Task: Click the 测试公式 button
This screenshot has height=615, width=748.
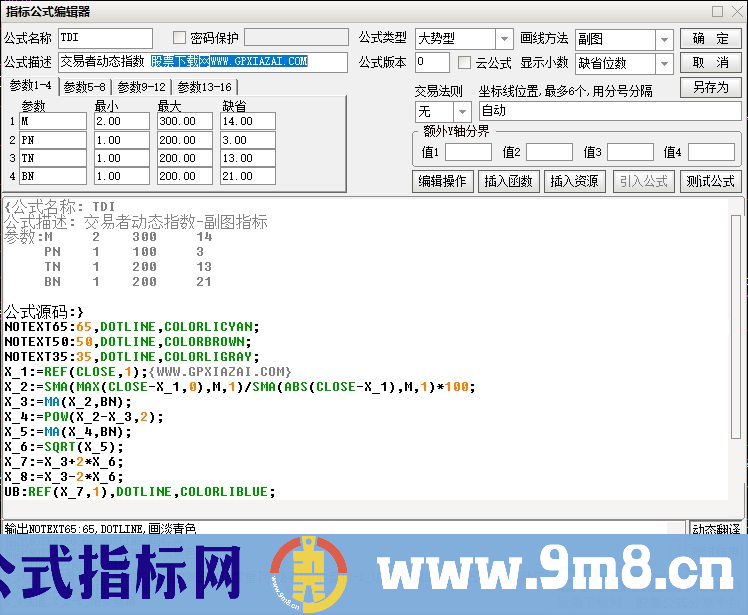Action: 710,181
